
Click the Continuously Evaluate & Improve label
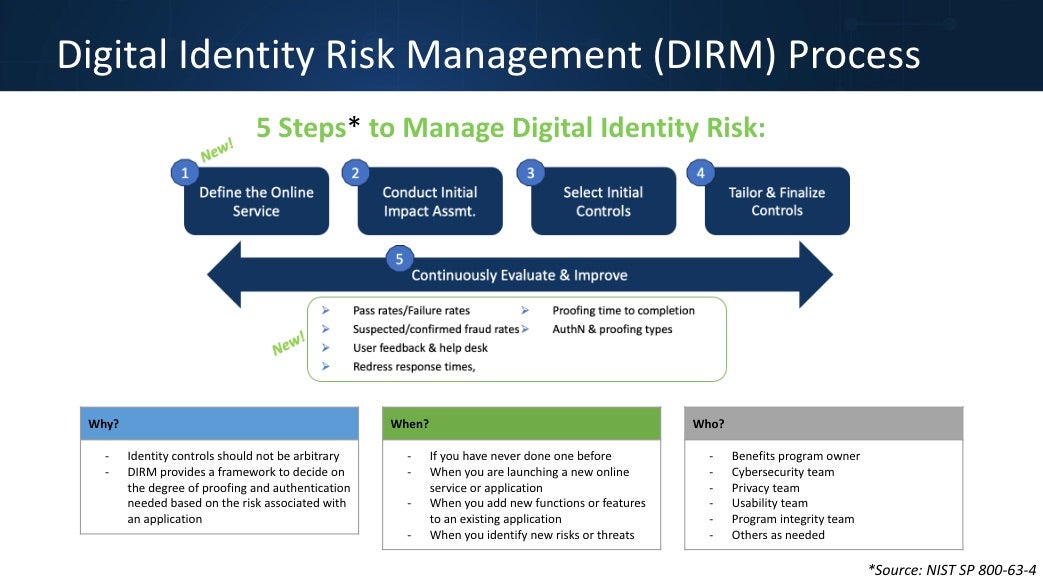tap(519, 275)
